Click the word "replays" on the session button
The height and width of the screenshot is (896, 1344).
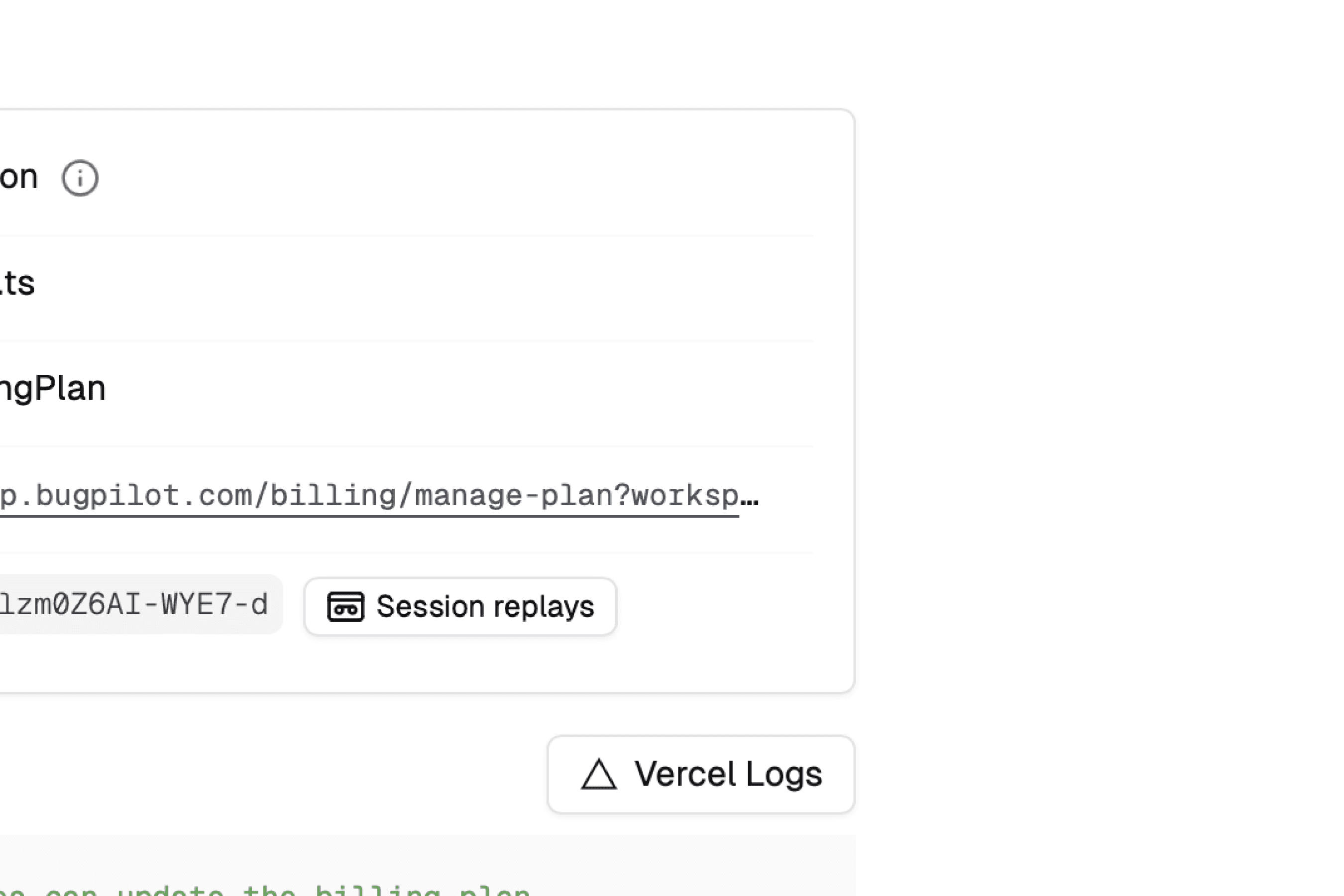[x=544, y=606]
